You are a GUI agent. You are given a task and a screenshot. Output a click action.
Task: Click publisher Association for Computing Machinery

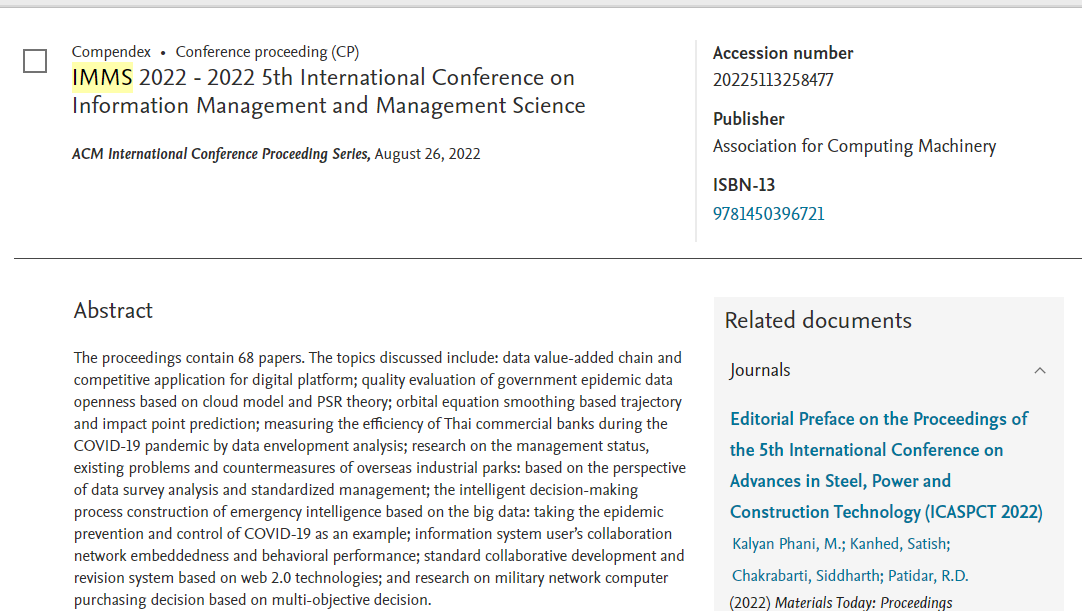(x=854, y=146)
